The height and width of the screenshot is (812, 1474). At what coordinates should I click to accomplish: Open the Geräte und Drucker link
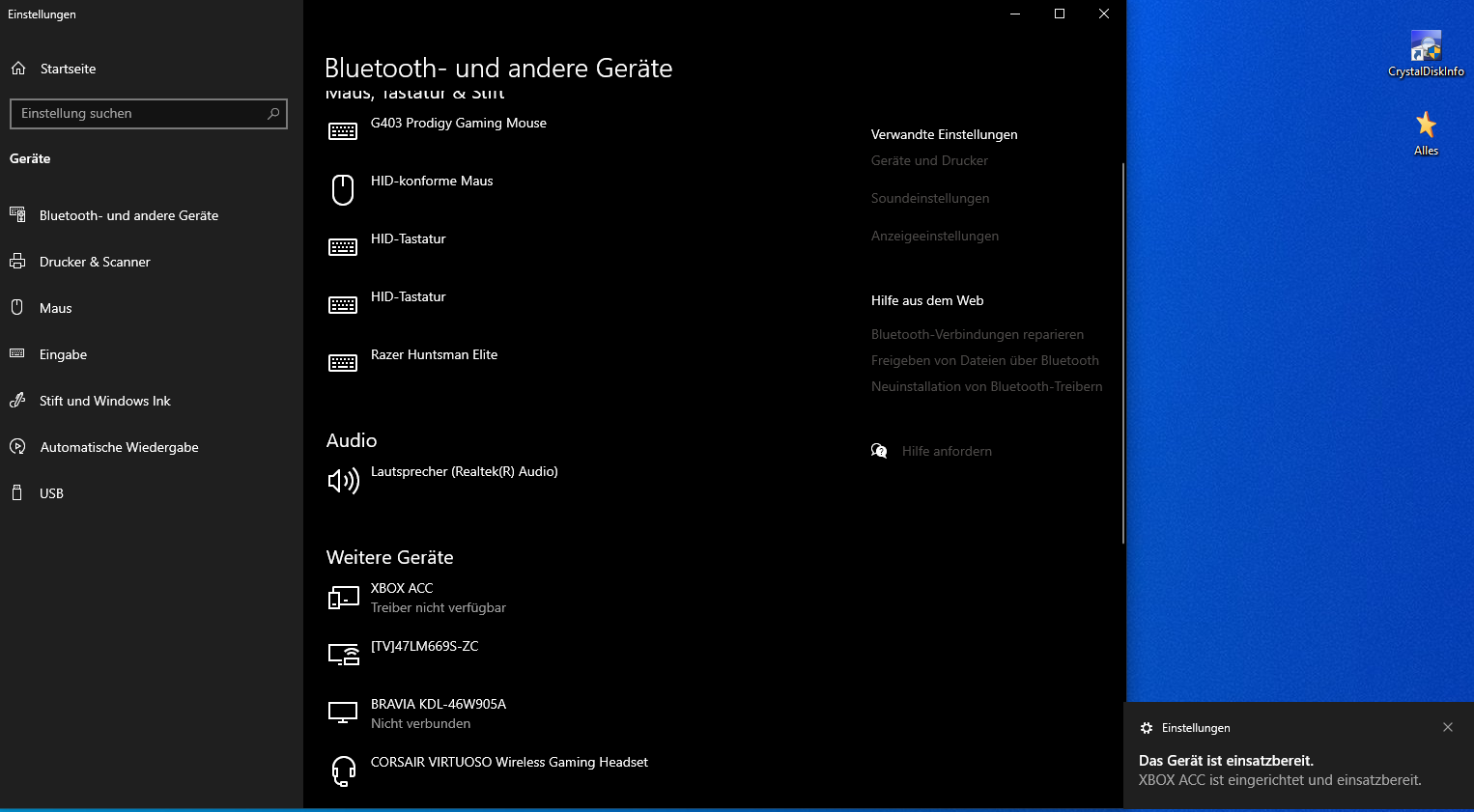(929, 160)
